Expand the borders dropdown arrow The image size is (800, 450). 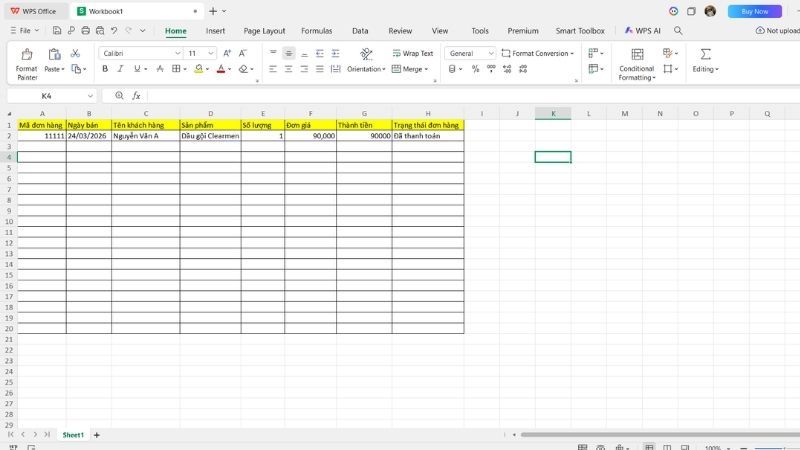point(185,69)
